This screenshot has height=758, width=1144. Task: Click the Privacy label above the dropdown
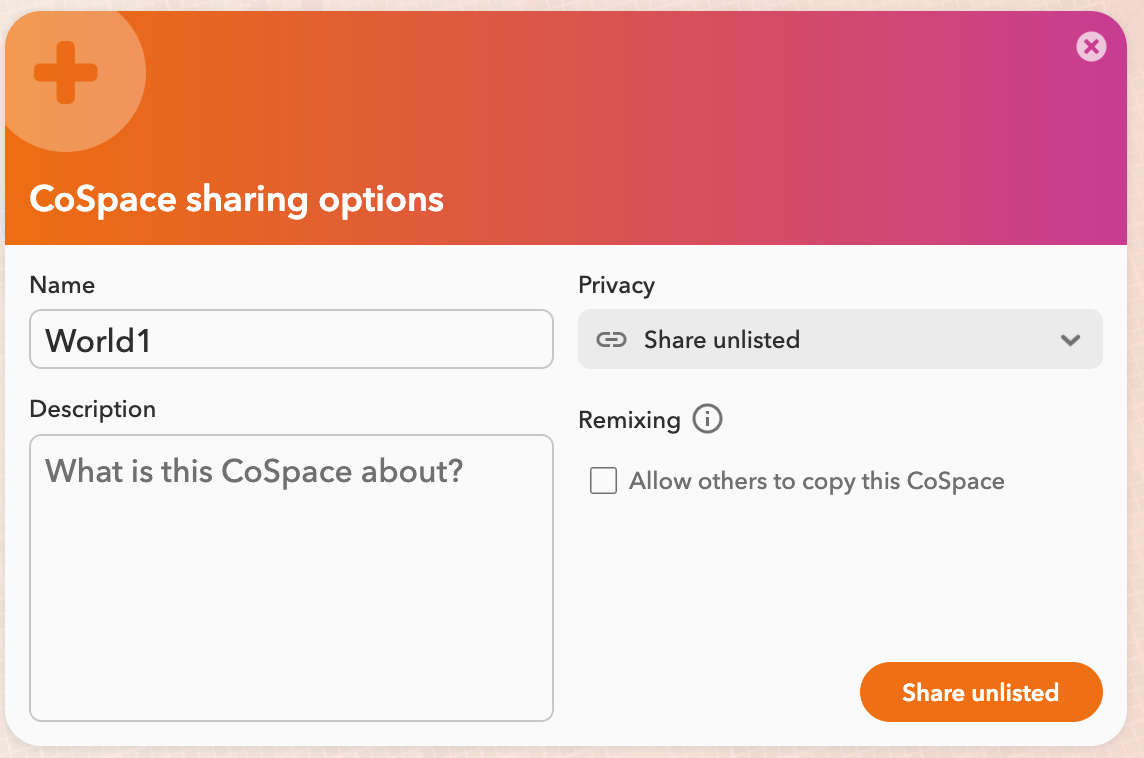[617, 285]
